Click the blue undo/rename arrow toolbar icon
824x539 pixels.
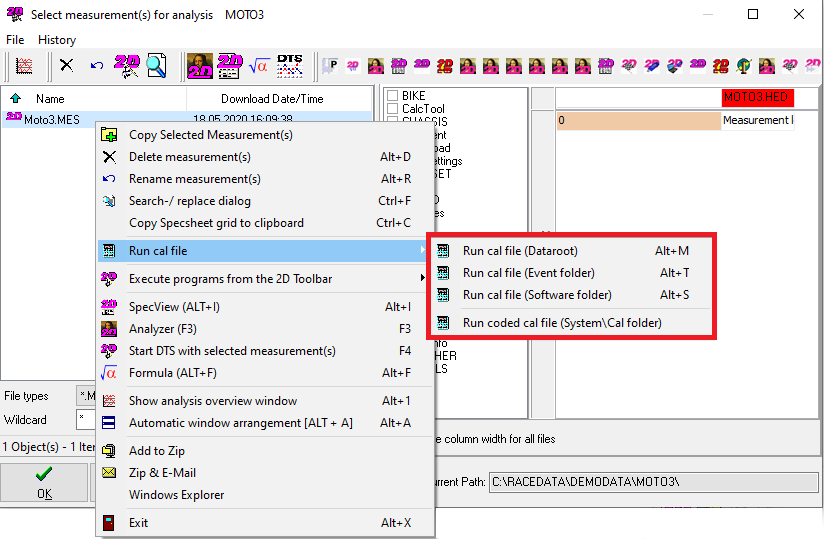click(x=97, y=66)
